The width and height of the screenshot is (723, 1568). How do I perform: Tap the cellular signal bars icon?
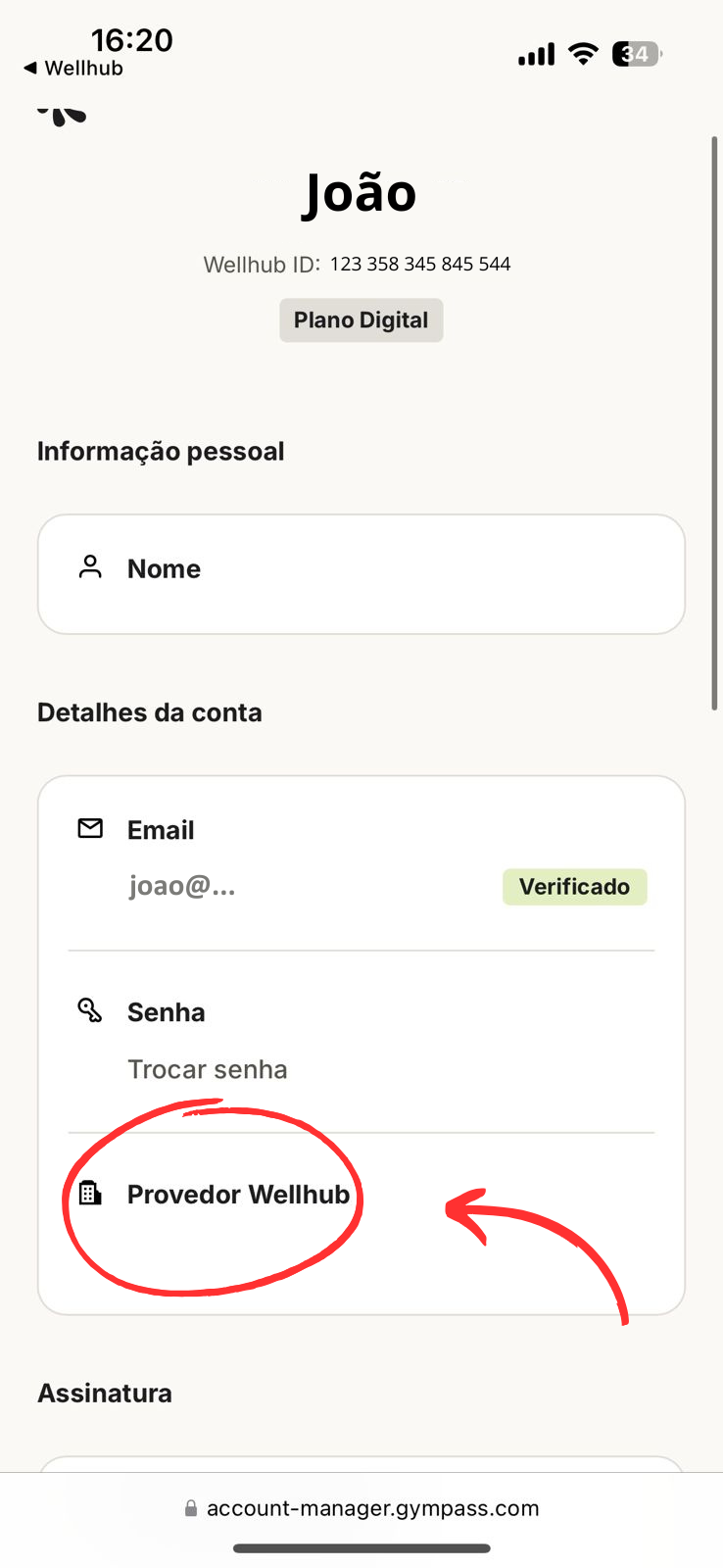point(536,55)
